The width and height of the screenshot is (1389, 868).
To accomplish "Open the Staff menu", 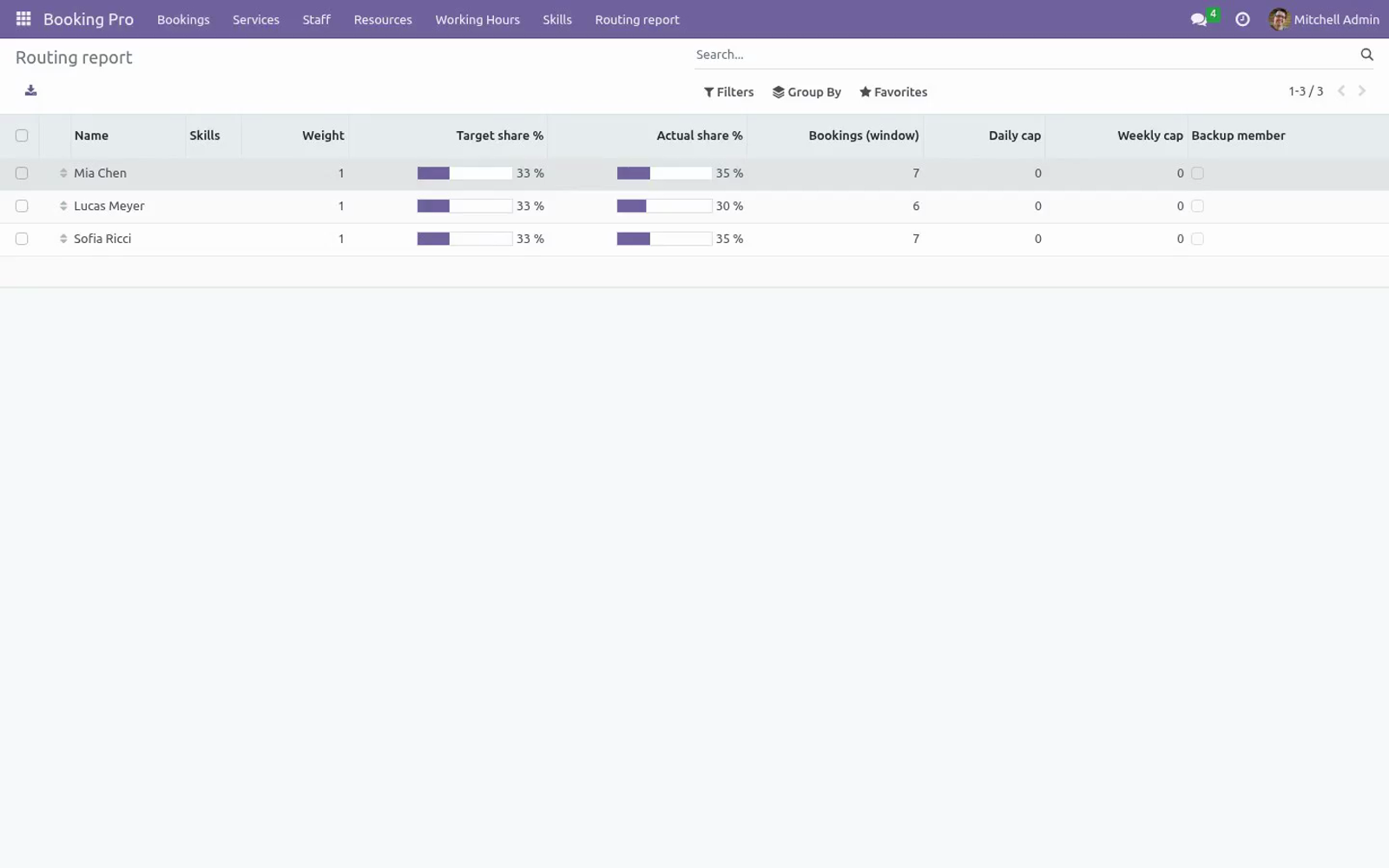I will (316, 19).
